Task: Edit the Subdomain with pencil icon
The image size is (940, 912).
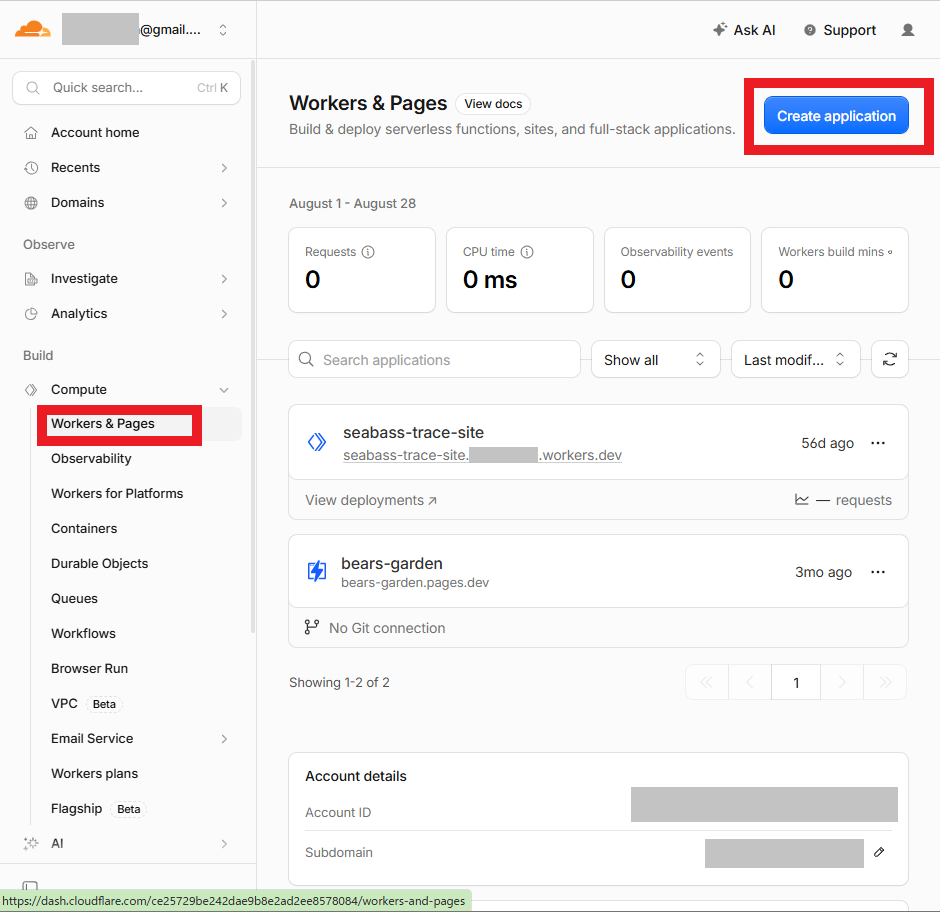Action: (x=879, y=852)
